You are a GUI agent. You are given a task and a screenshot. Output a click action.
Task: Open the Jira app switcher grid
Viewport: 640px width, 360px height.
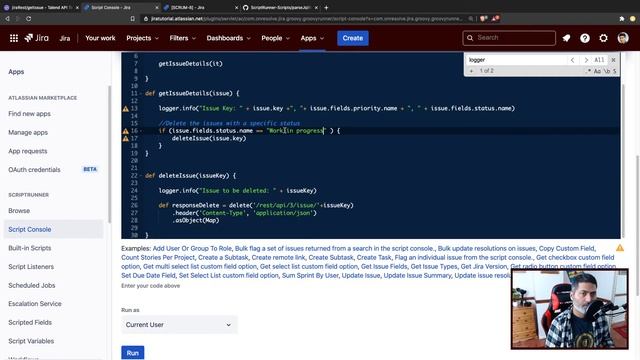[x=13, y=38]
